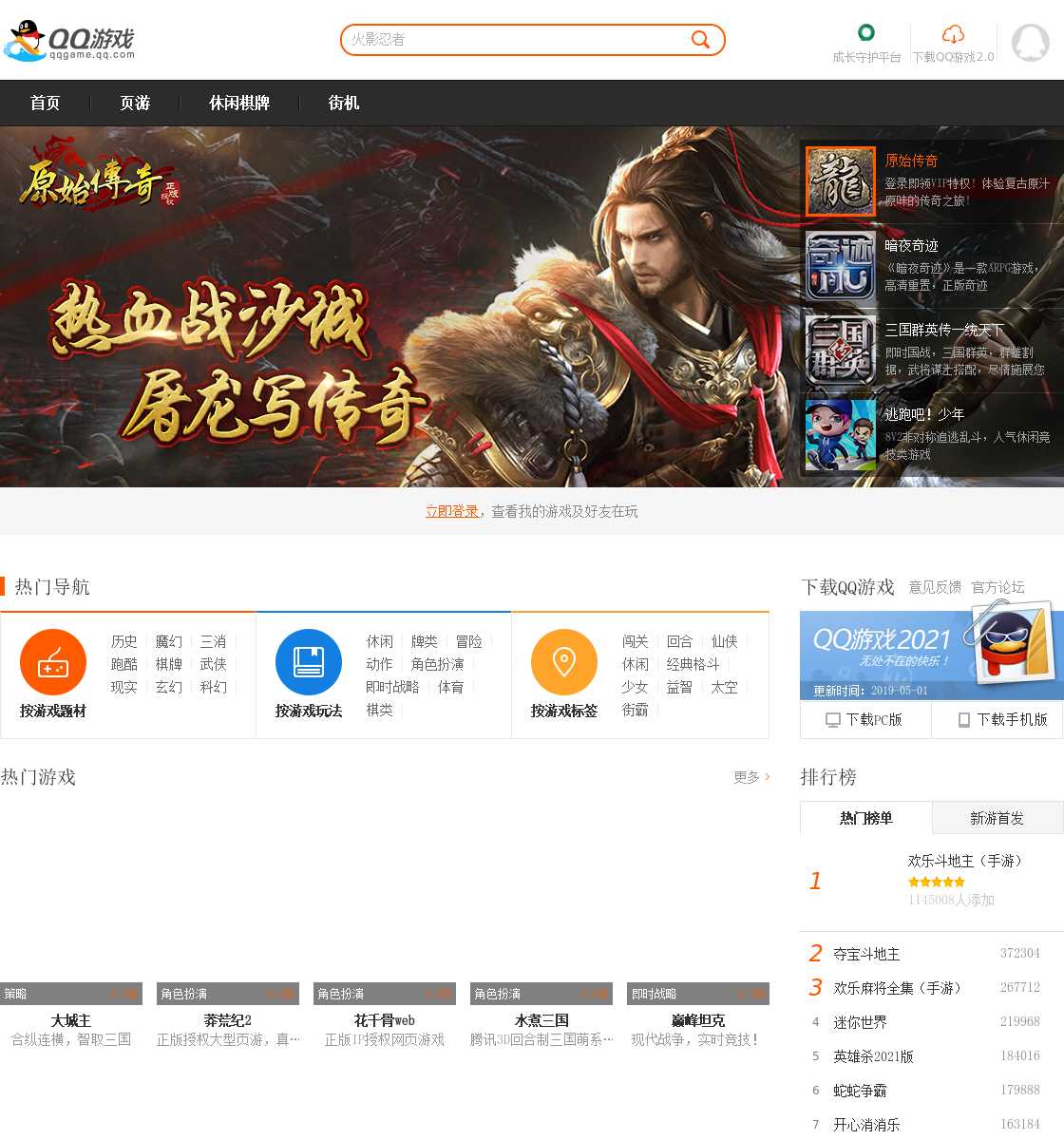The image size is (1064, 1140).
Task: Open 大城主 game title
Action: pyautogui.click(x=71, y=1020)
